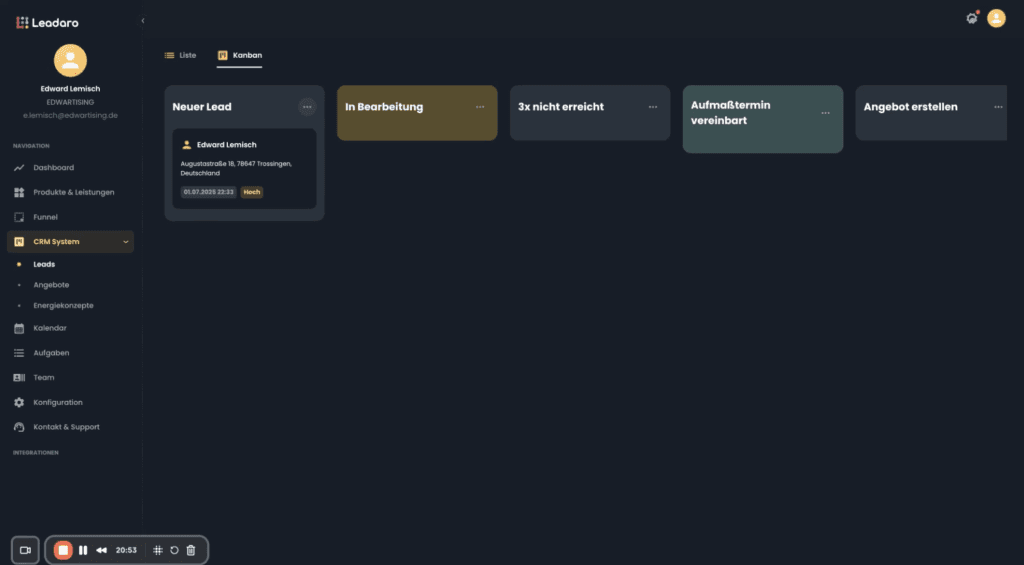The width and height of the screenshot is (1024, 565).
Task: Open Kalendar in the navigation
Action: (x=71, y=329)
